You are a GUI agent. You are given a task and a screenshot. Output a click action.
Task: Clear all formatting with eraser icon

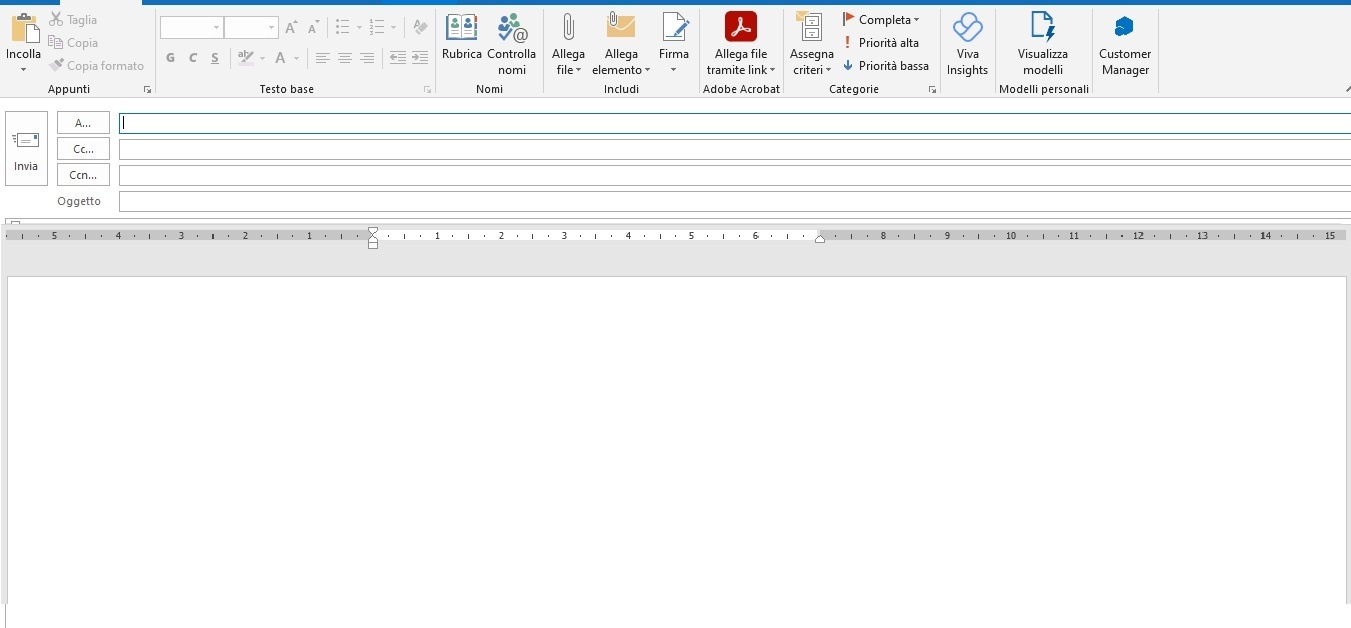click(420, 28)
